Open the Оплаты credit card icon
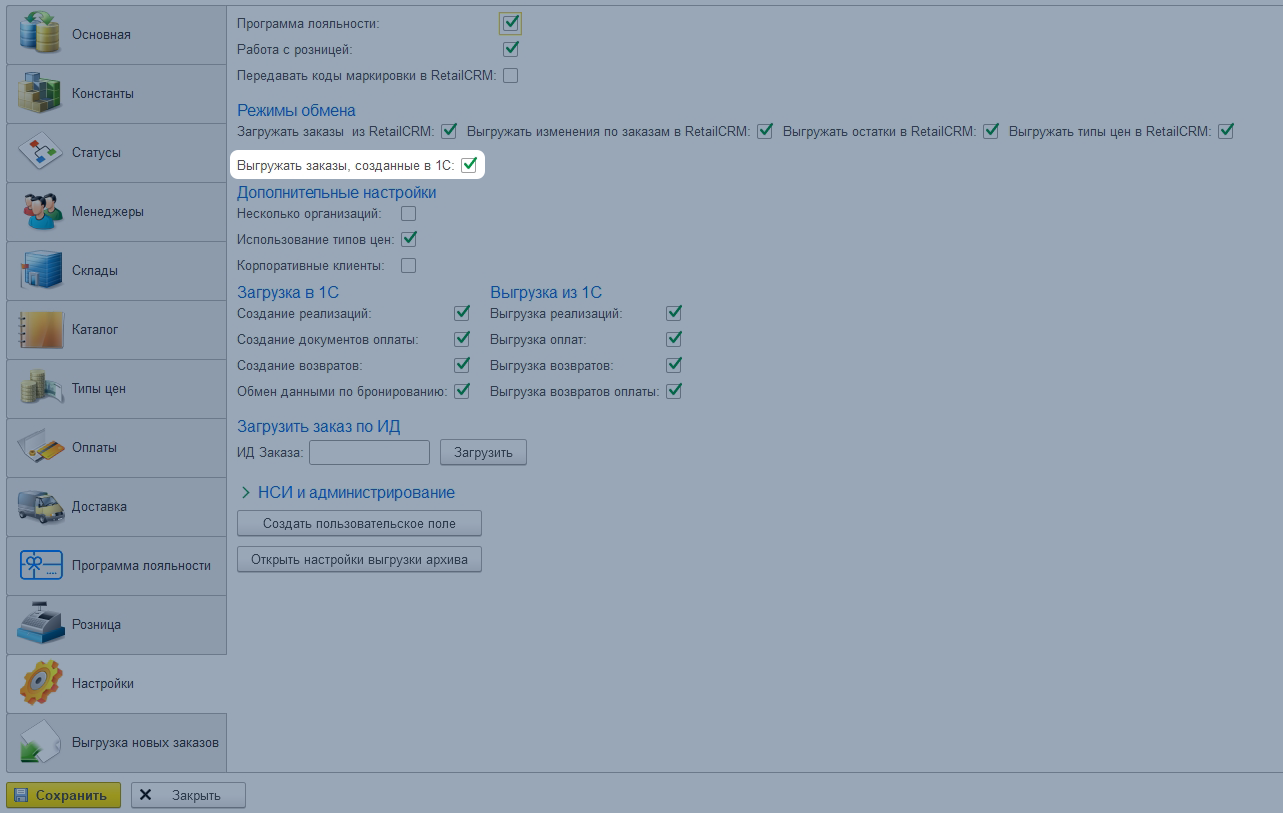The height and width of the screenshot is (813, 1283). point(41,448)
